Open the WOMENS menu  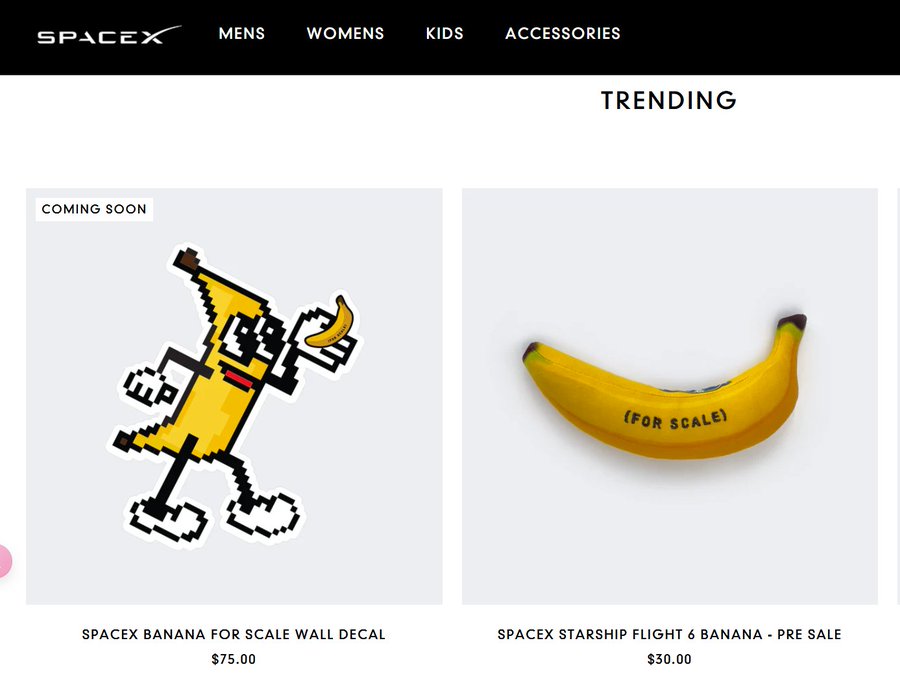click(345, 33)
